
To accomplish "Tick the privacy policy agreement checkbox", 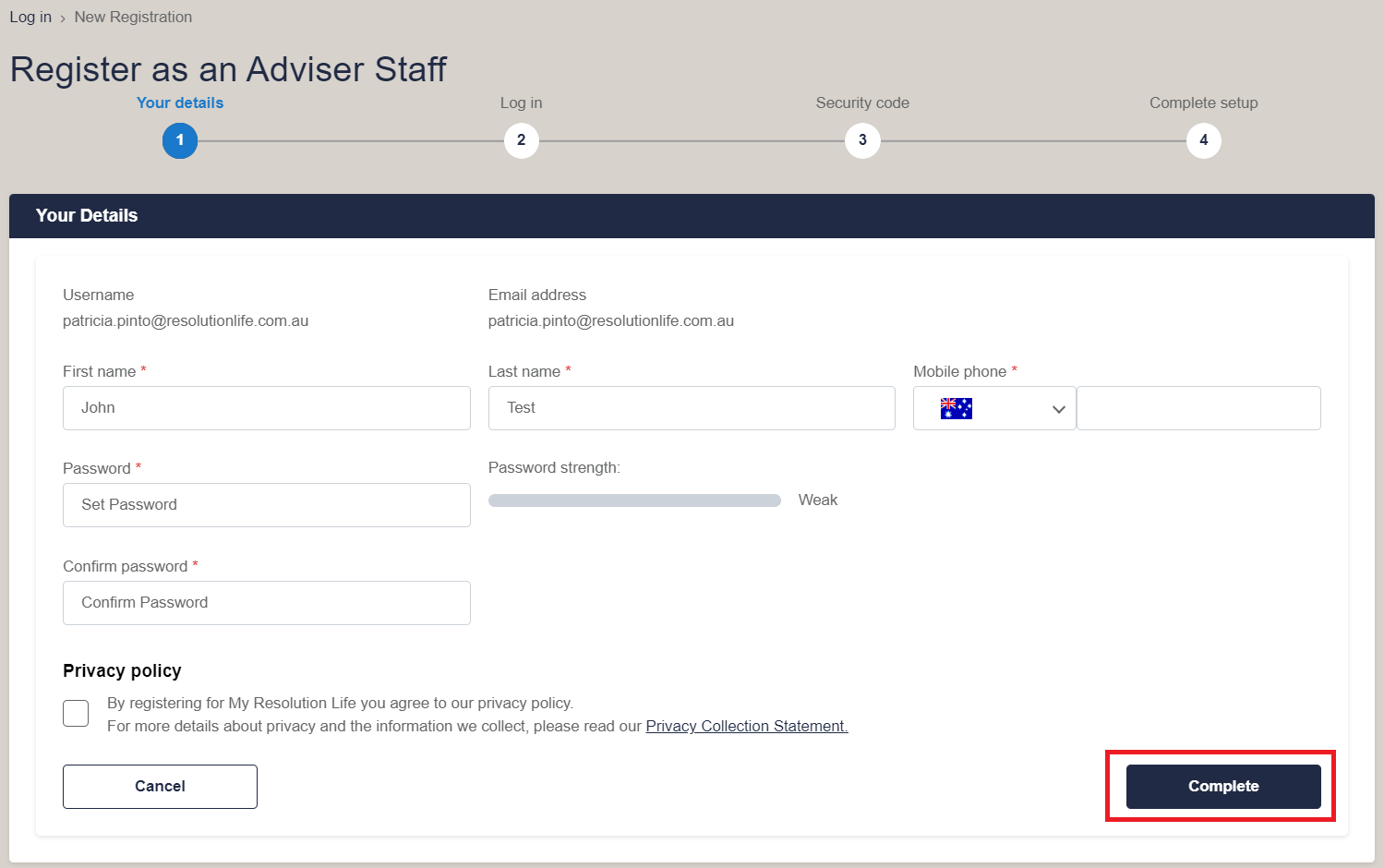I will (x=76, y=713).
